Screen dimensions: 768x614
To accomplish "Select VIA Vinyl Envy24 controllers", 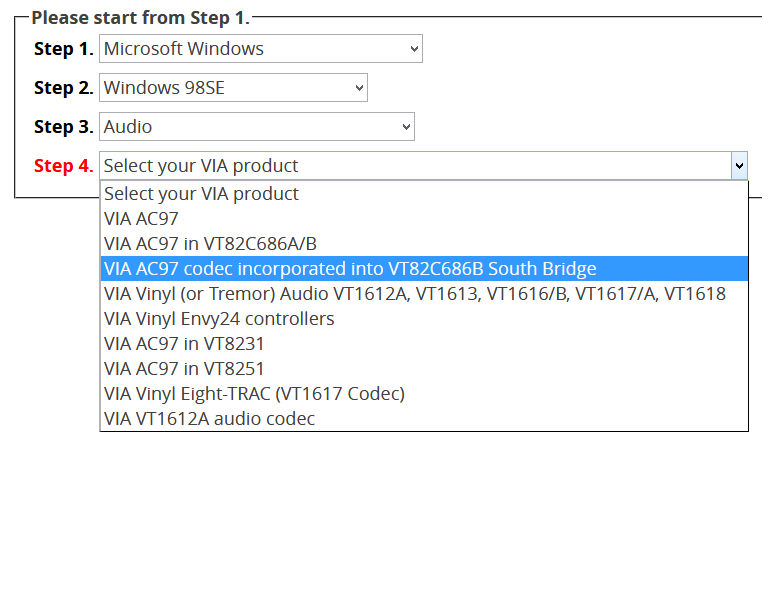I will tap(219, 319).
